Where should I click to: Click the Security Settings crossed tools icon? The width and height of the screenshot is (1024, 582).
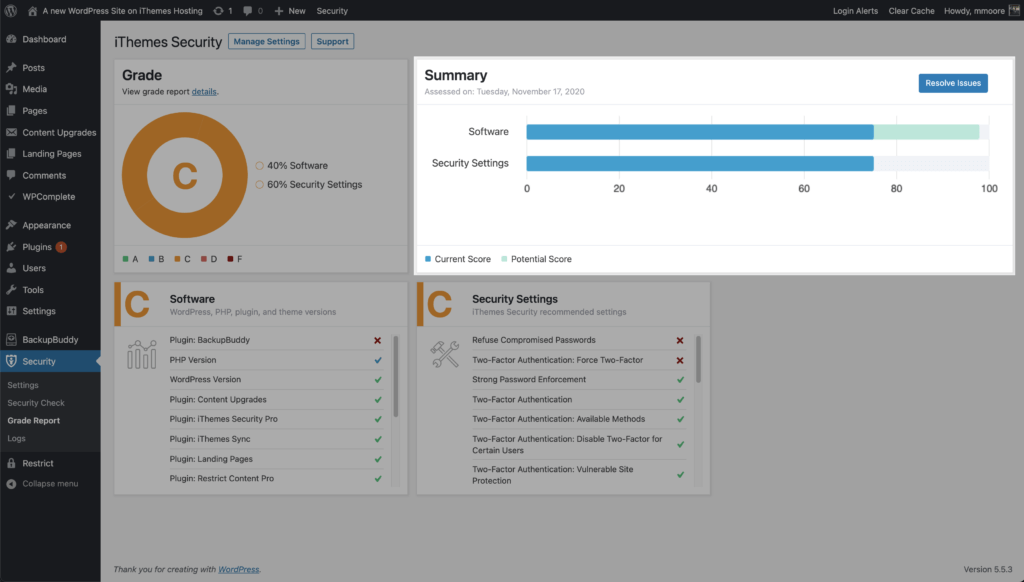click(x=445, y=354)
